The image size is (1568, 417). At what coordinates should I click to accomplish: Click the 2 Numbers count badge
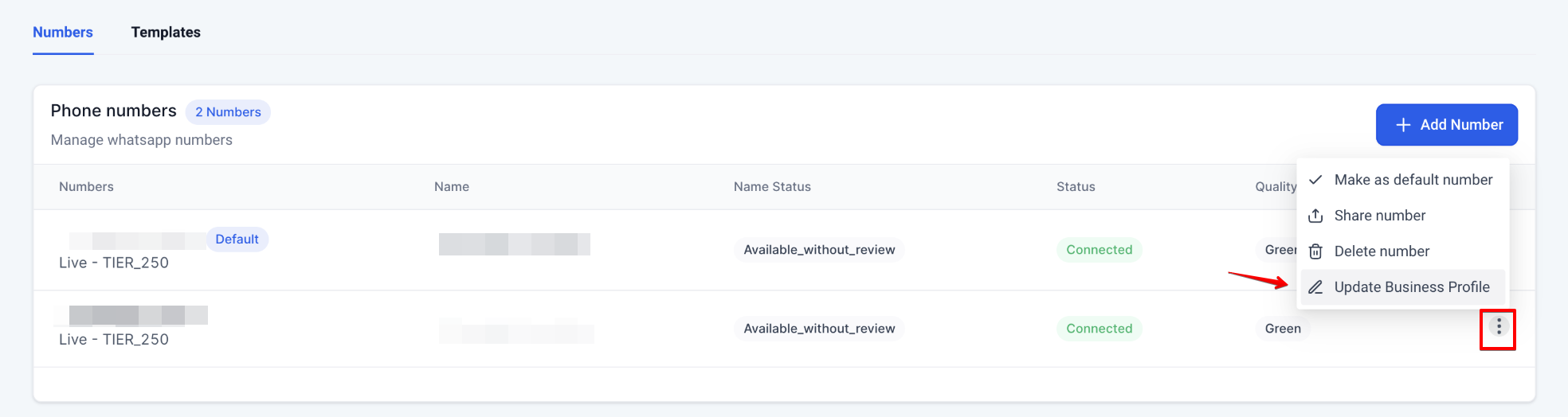[228, 112]
